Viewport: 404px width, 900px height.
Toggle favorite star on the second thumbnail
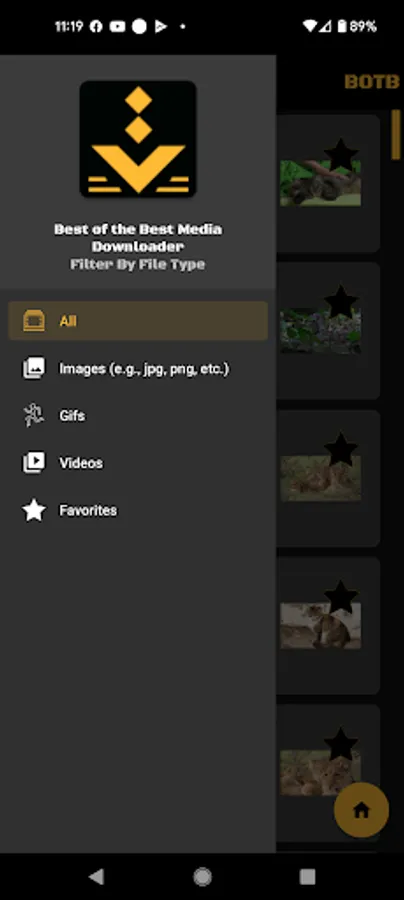point(341,301)
